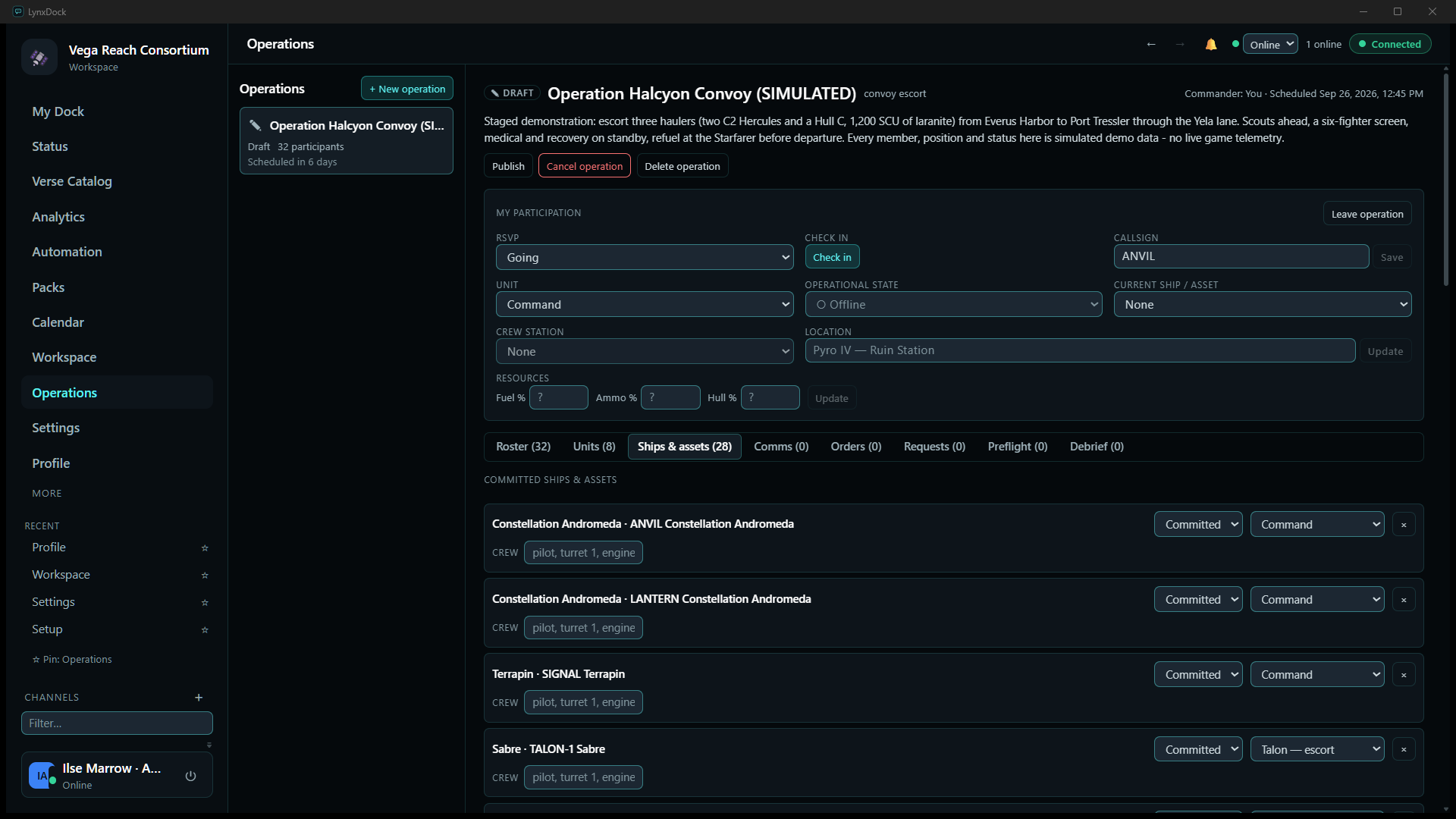1456x819 pixels.
Task: Expand the MORE sidebar section
Action: pyautogui.click(x=47, y=494)
